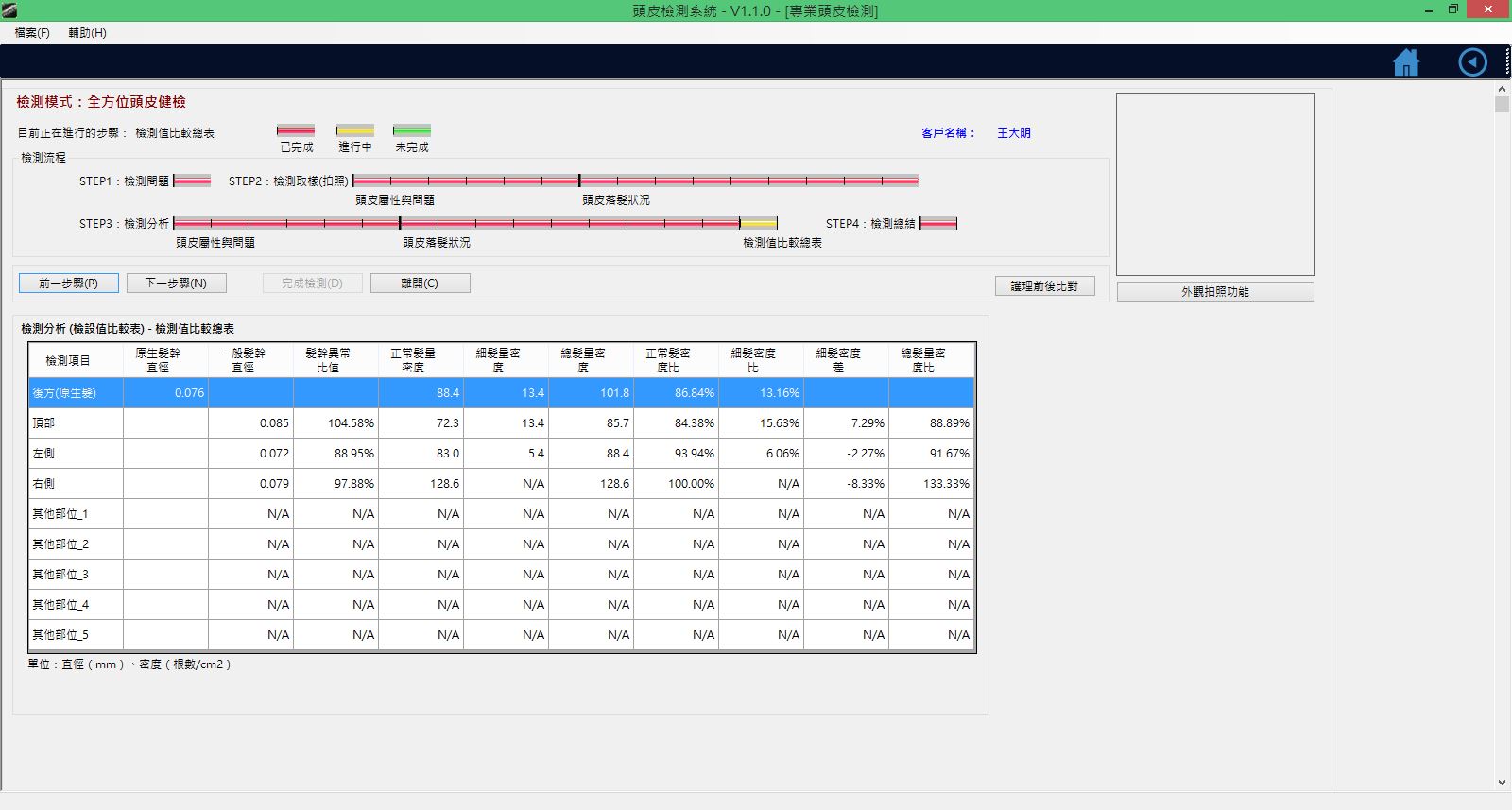Click the scrollbar up arrow

pyautogui.click(x=1503, y=89)
